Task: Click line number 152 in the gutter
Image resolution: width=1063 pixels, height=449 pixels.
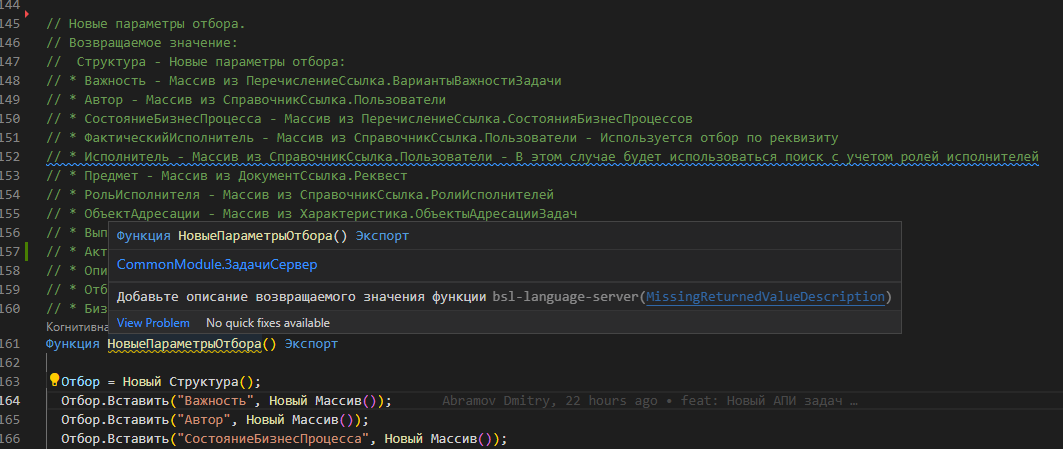Action: pyautogui.click(x=9, y=157)
